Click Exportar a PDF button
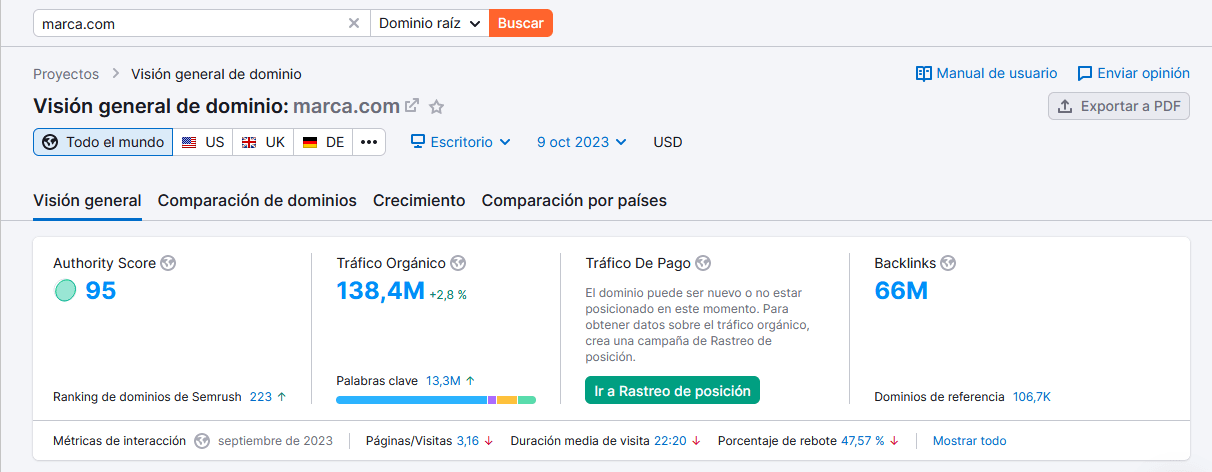 [1119, 106]
